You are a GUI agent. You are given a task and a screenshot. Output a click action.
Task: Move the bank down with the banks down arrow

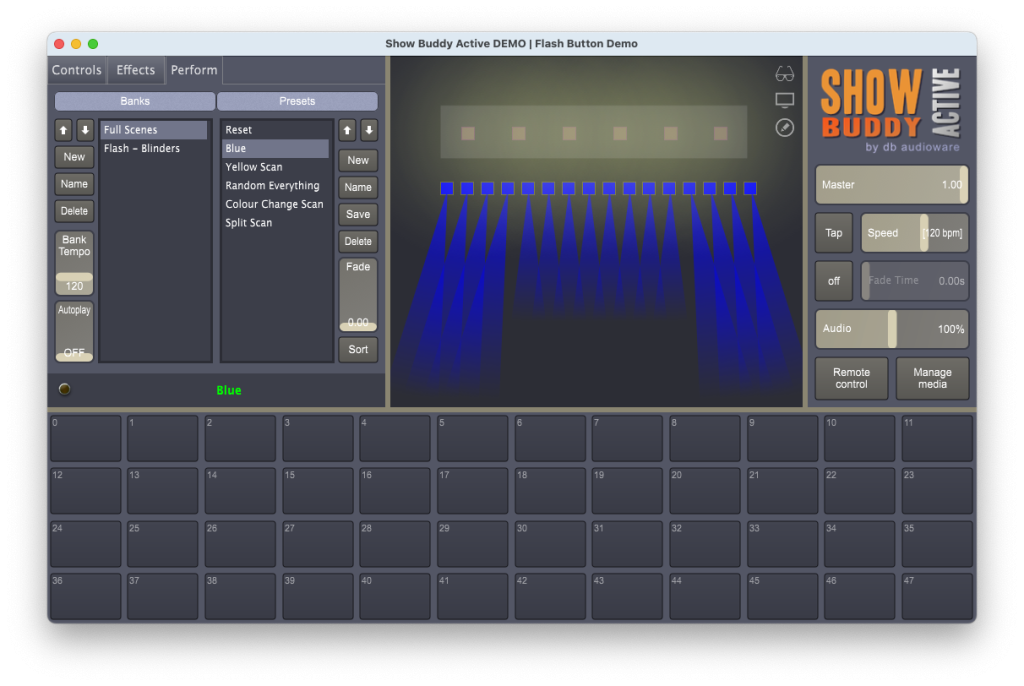(85, 130)
